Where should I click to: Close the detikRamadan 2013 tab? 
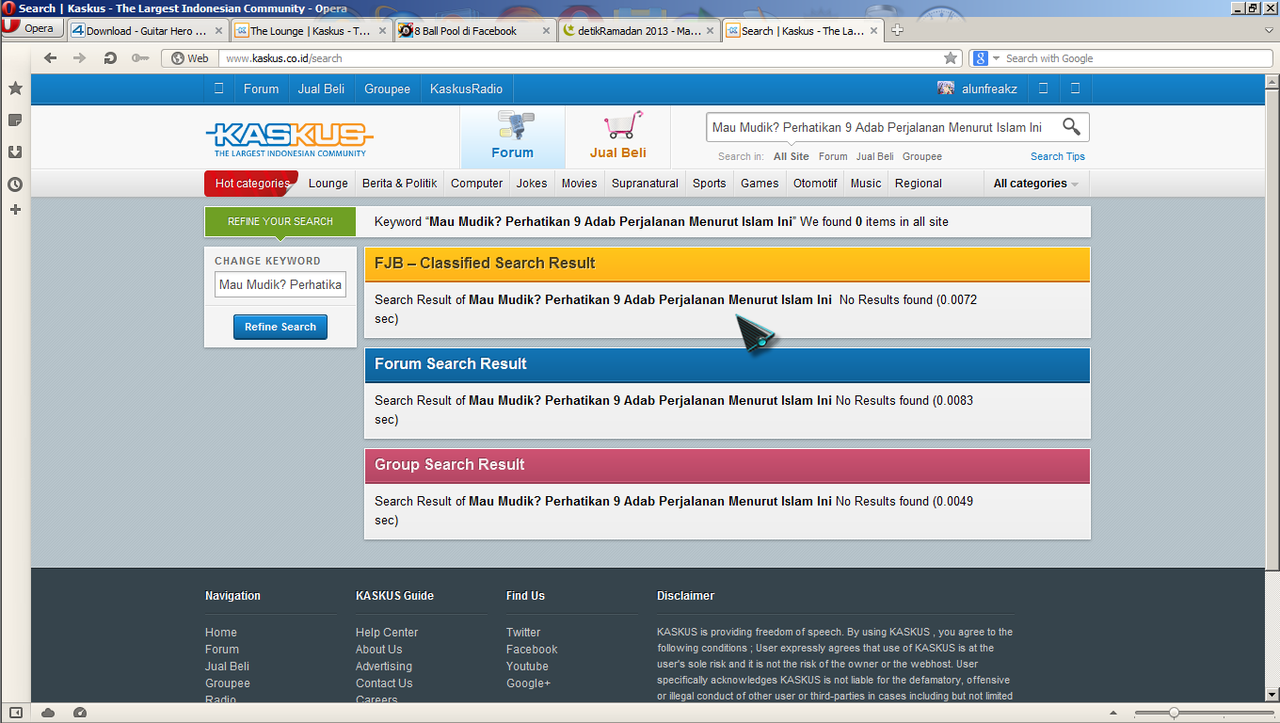tap(711, 31)
